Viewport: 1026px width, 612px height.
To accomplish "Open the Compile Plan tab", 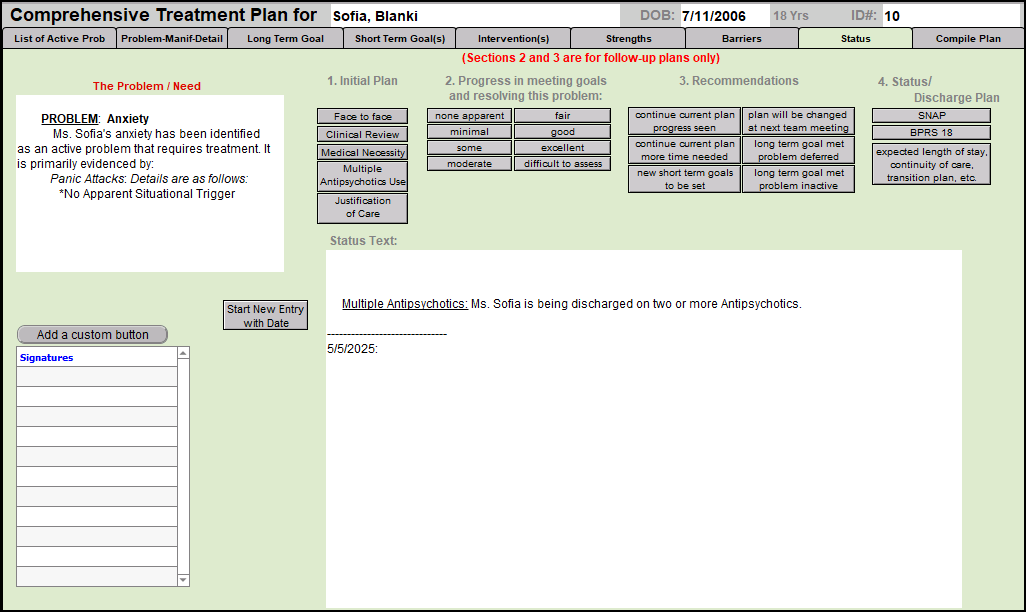I will (967, 39).
